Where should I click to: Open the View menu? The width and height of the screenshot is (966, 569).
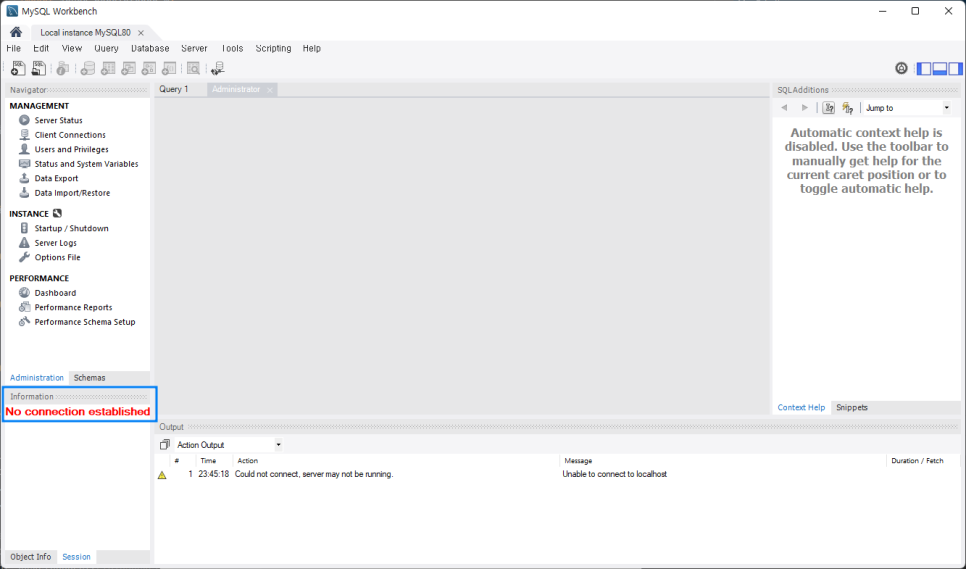(x=71, y=48)
